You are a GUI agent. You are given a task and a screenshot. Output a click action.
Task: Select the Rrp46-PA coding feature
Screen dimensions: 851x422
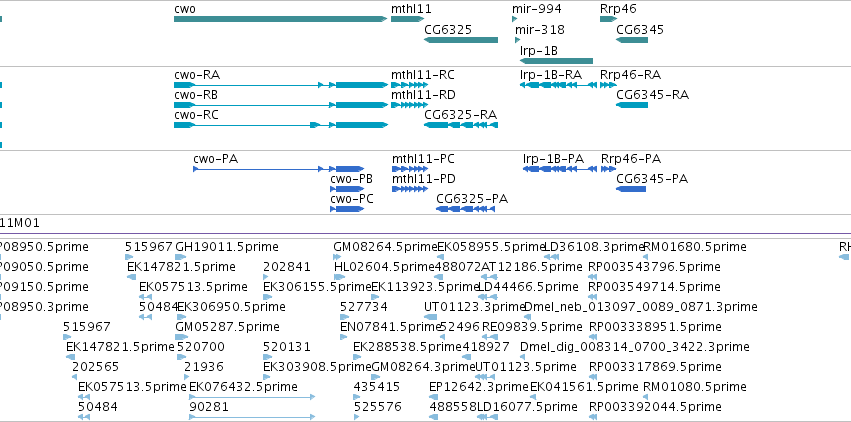(608, 169)
